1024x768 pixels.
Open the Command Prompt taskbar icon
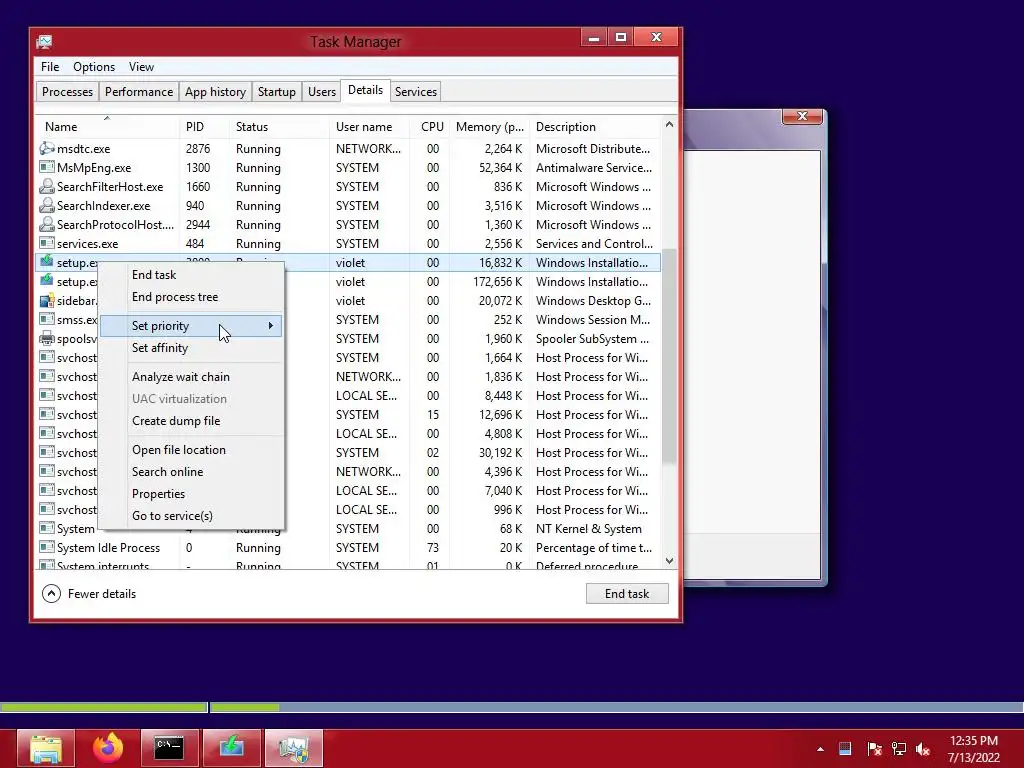point(169,748)
